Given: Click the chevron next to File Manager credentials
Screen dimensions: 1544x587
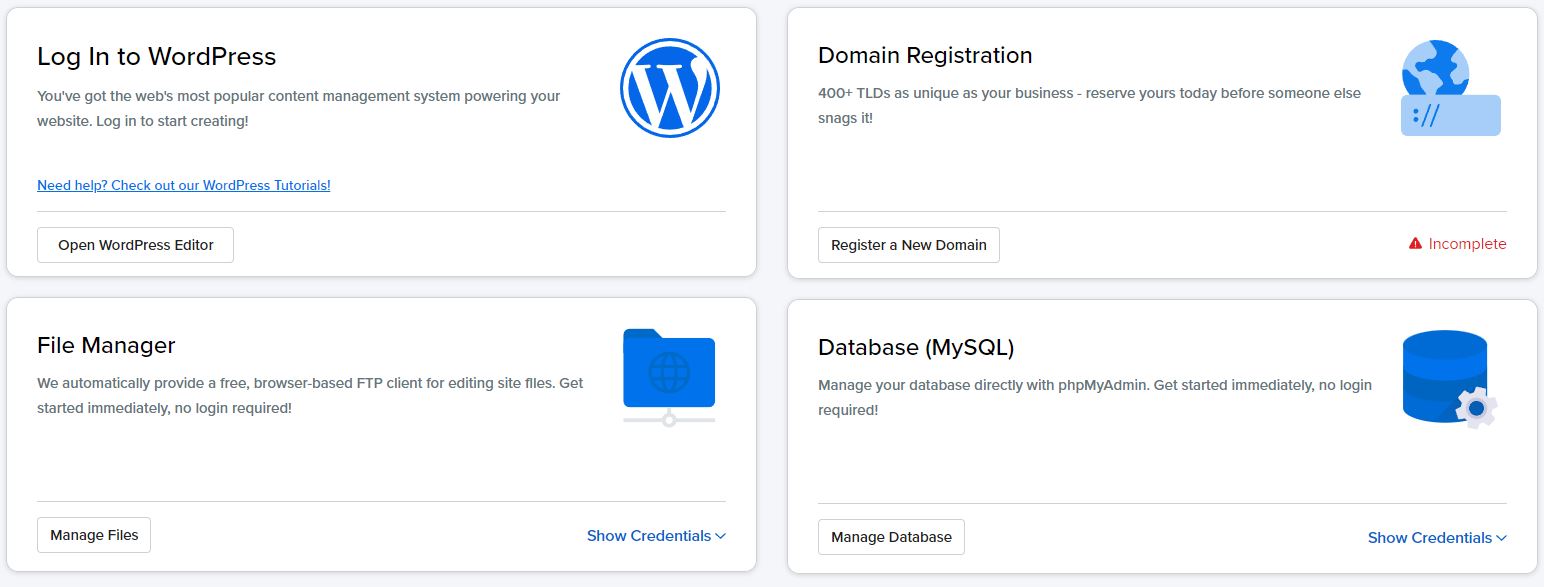Looking at the screenshot, I should (721, 535).
